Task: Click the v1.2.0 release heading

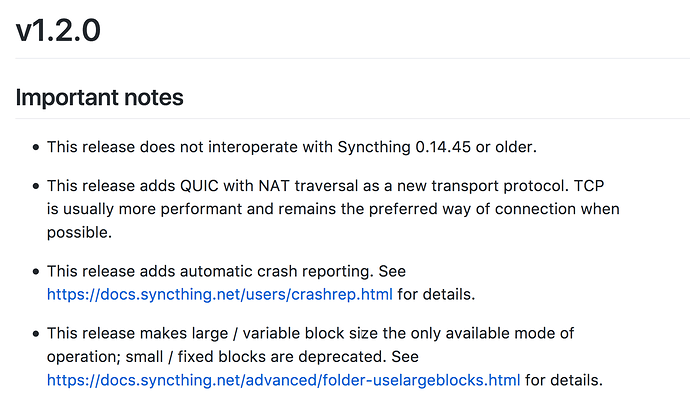Action: click(58, 31)
